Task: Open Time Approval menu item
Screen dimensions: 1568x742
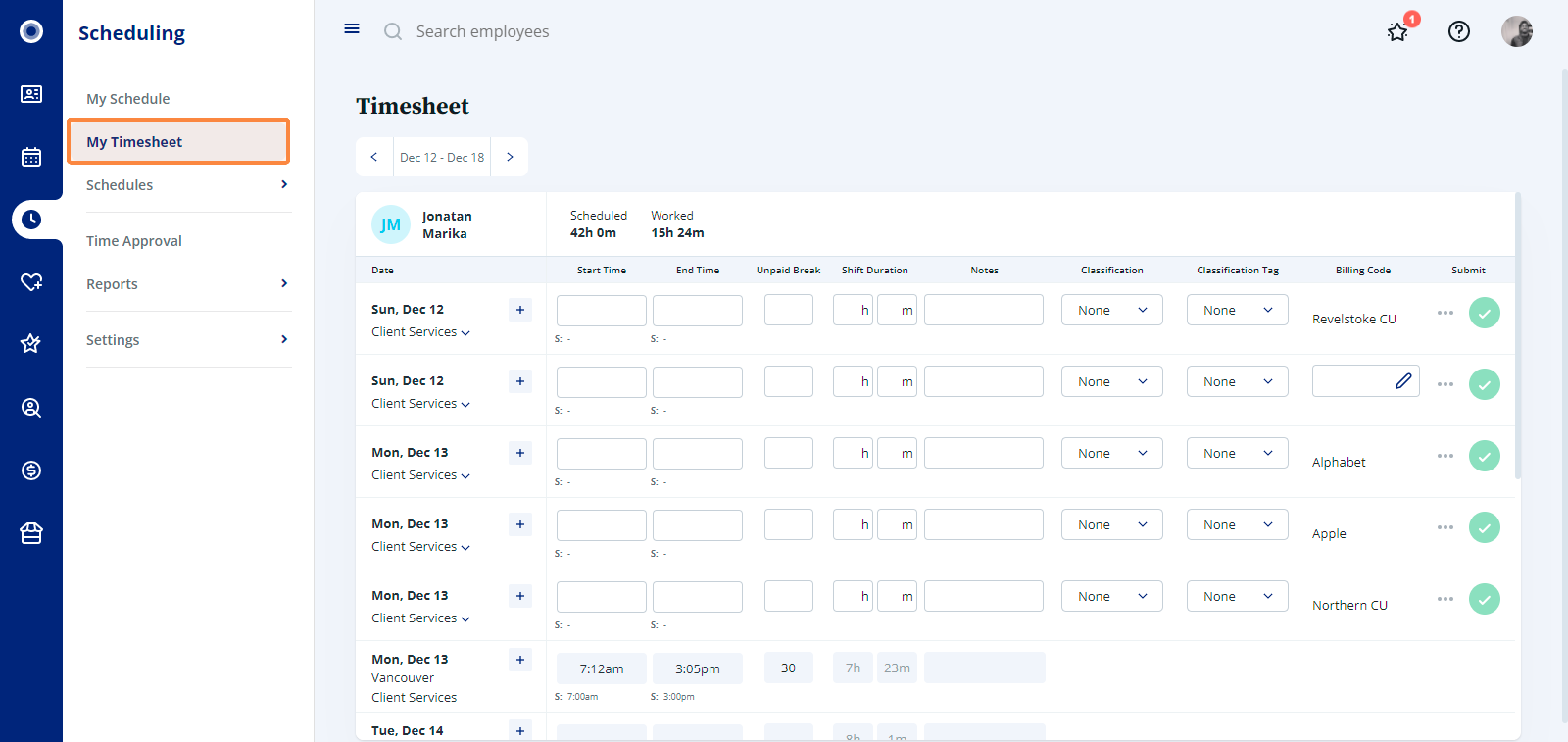Action: [134, 241]
